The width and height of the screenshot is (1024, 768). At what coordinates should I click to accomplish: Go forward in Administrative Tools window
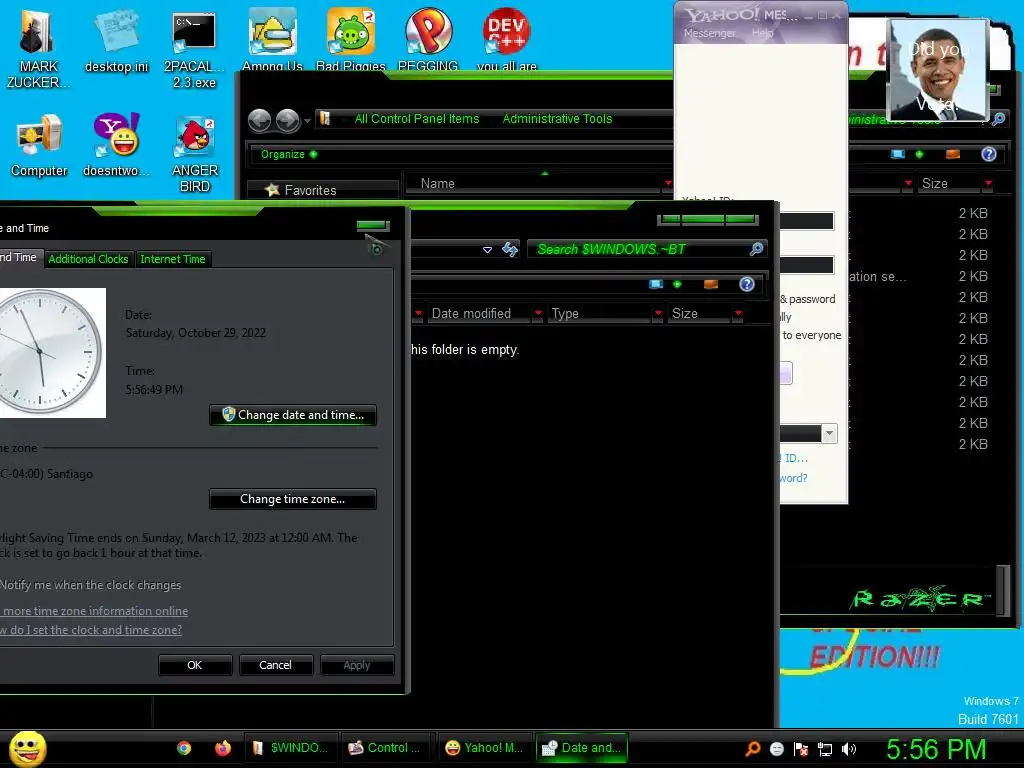tap(287, 120)
